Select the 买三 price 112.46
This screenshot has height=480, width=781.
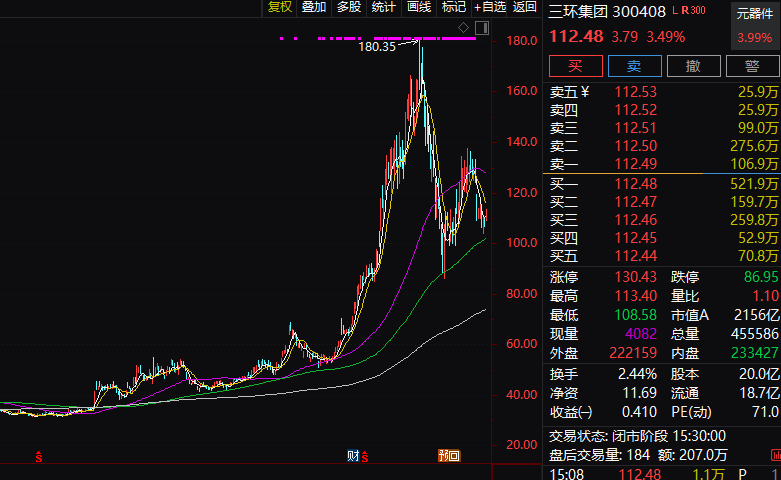pyautogui.click(x=636, y=220)
